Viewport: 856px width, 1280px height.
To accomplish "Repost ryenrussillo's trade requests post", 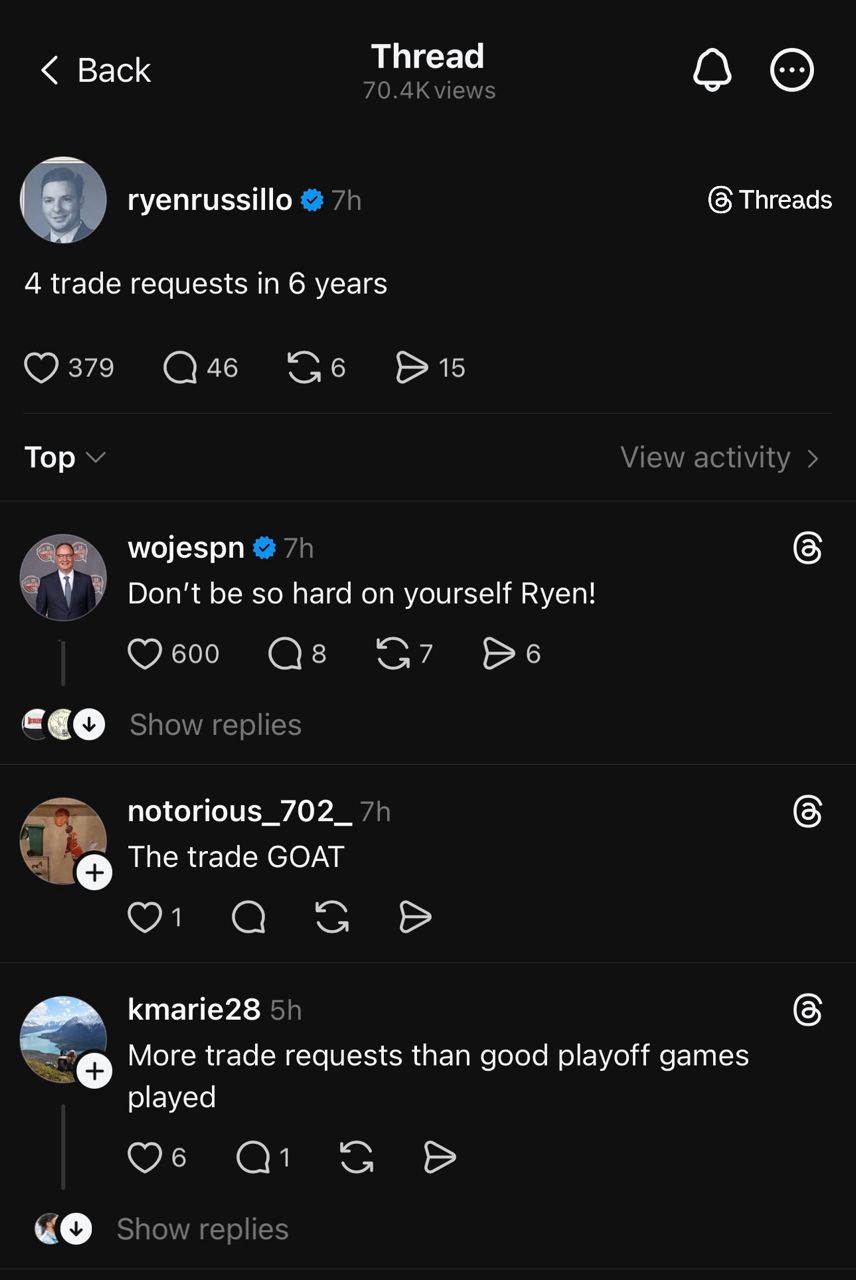I will click(304, 368).
